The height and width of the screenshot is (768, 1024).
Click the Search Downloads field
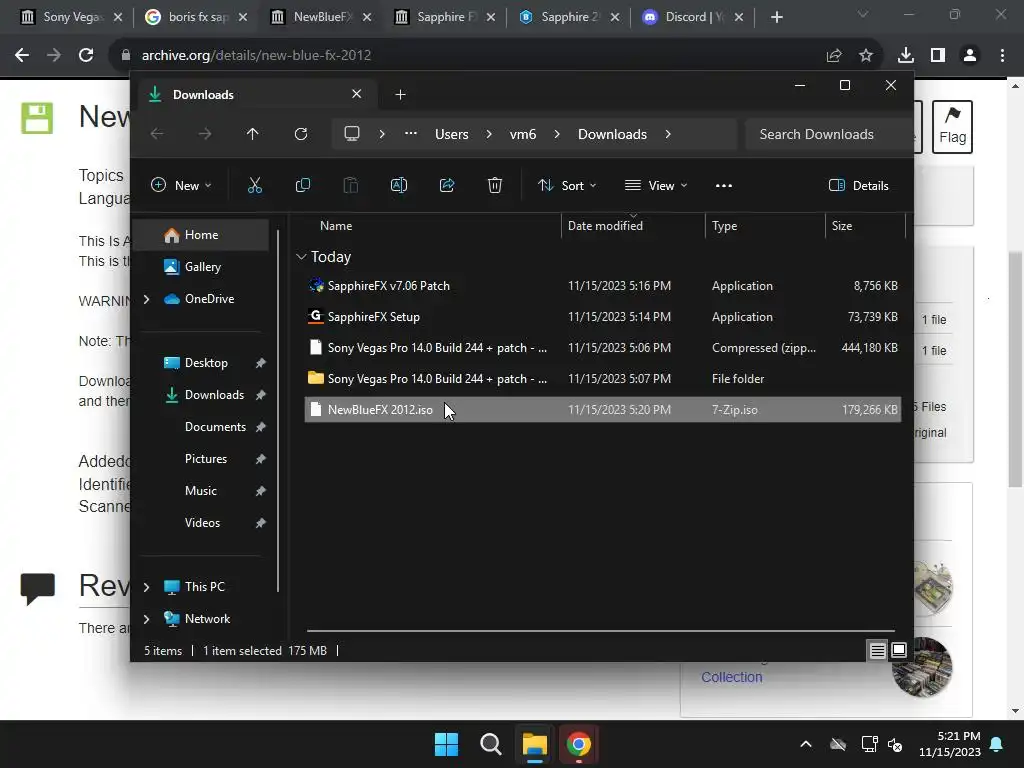pyautogui.click(x=827, y=134)
